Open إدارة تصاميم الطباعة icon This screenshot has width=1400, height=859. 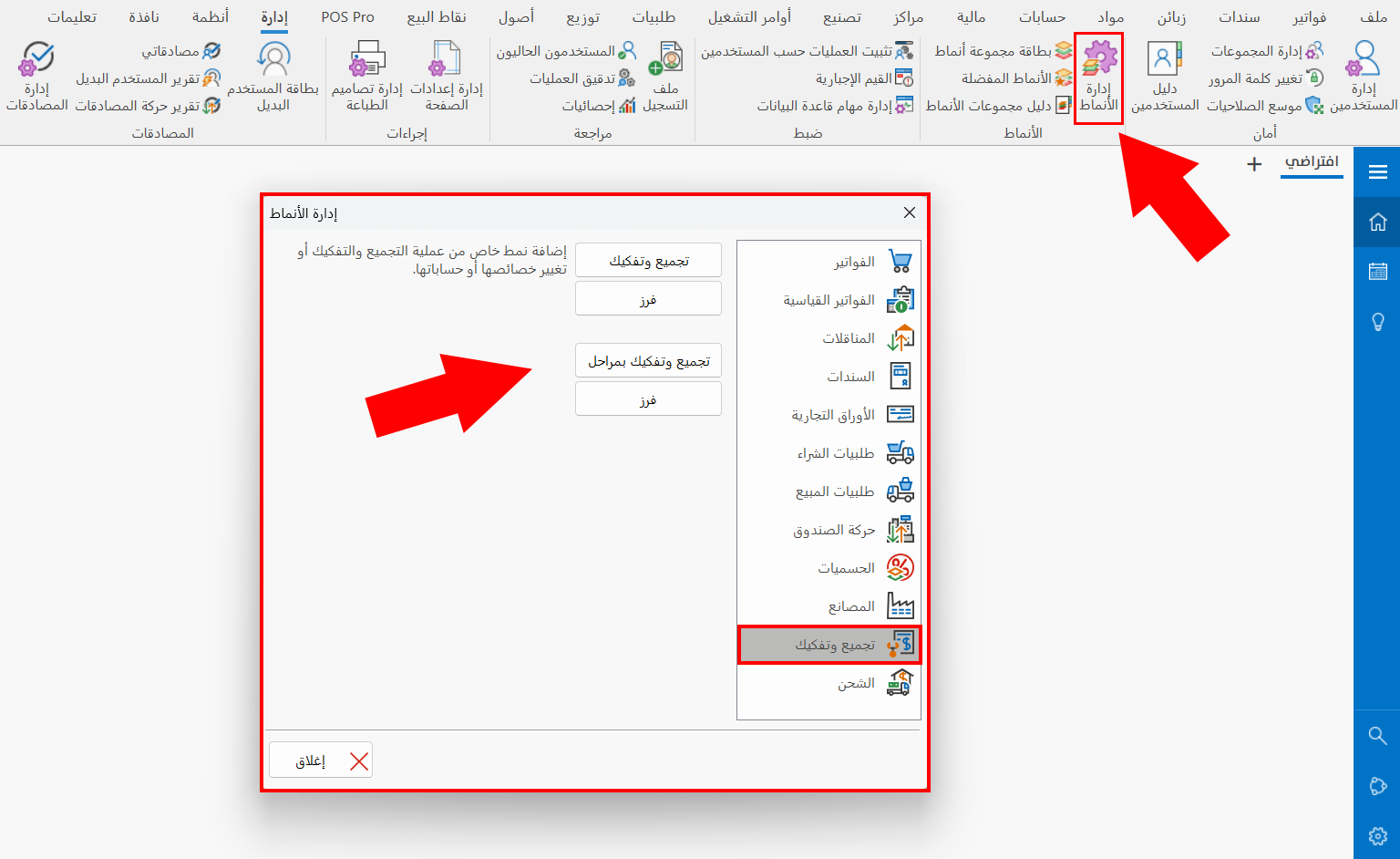click(367, 78)
